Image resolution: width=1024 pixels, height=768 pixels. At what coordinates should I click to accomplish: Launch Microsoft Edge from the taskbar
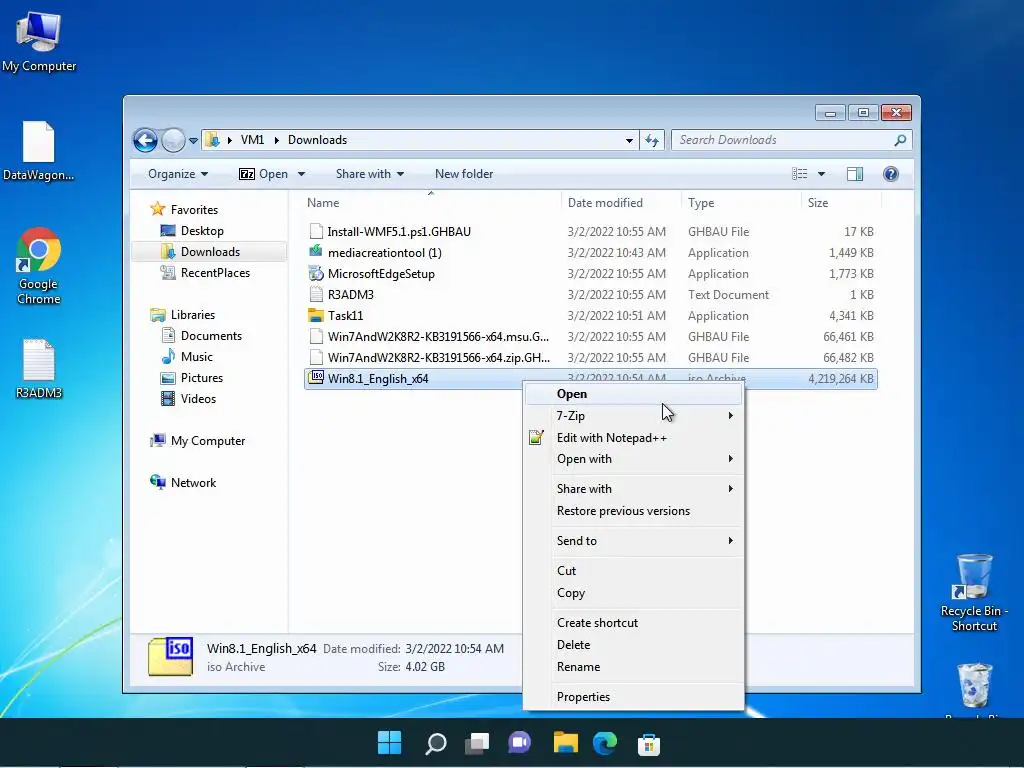(x=605, y=743)
